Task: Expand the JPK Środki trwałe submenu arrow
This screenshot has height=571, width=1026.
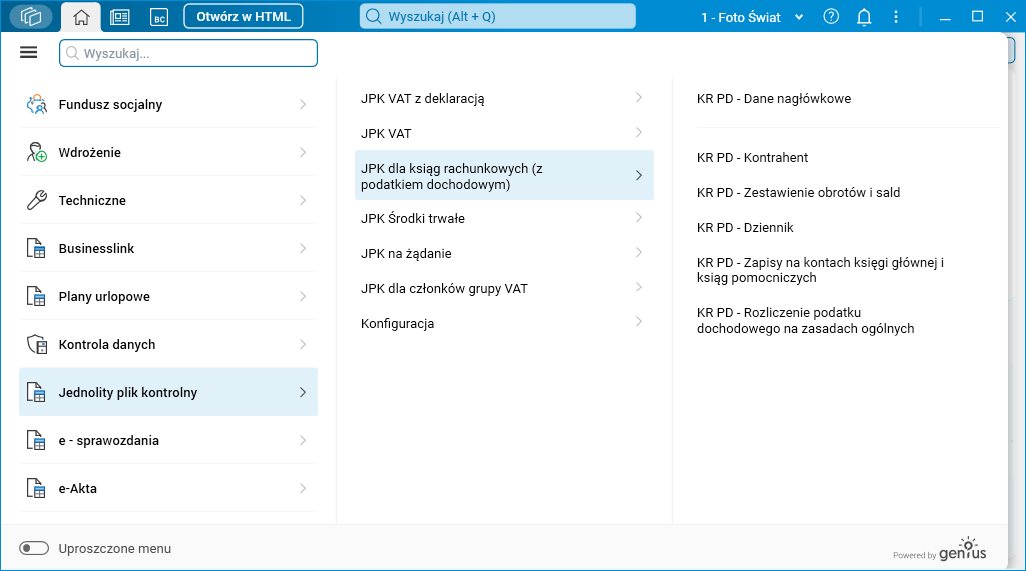Action: [639, 218]
